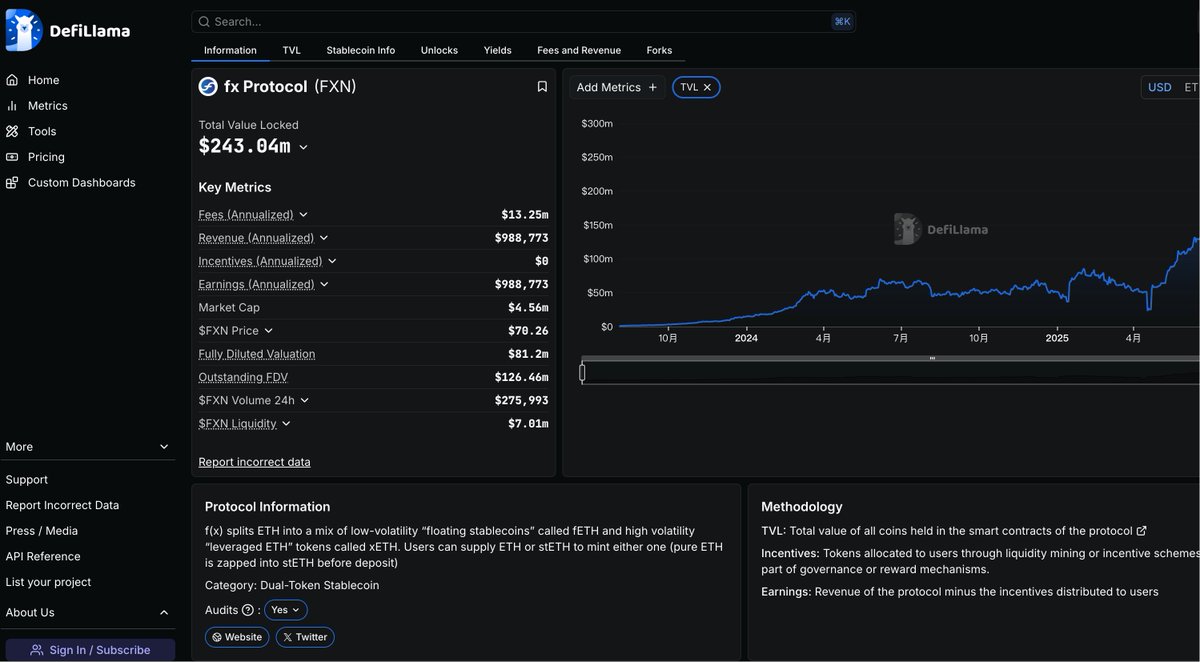Screen dimensions: 1200x662
Task: Expand the Fees (Annualized) row
Action: click(x=303, y=215)
